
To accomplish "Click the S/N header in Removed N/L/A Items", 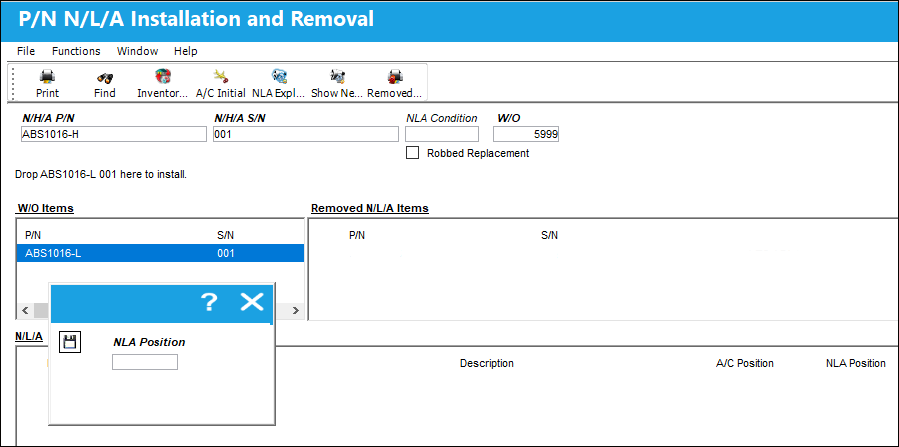I will click(549, 235).
